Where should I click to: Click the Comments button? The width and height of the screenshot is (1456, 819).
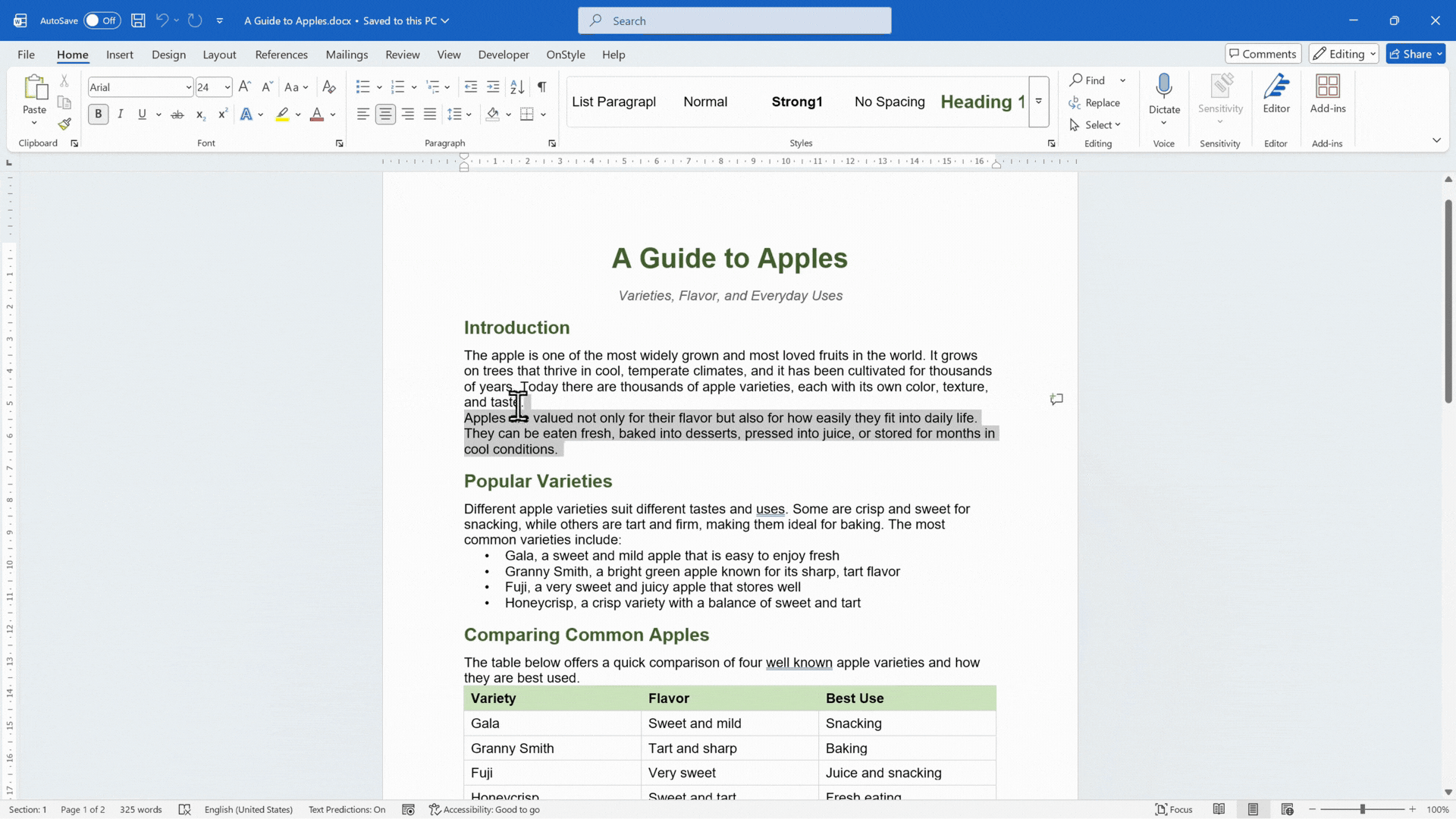[1263, 54]
